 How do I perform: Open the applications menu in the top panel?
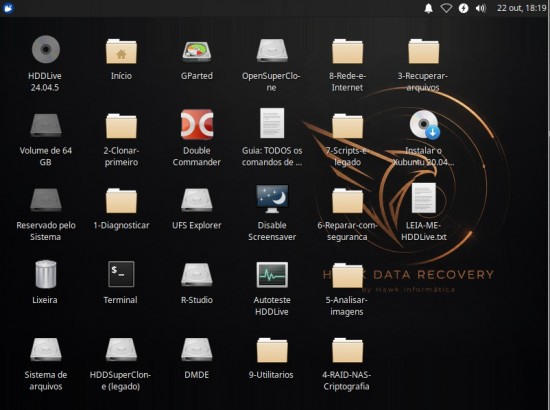[x=8, y=8]
